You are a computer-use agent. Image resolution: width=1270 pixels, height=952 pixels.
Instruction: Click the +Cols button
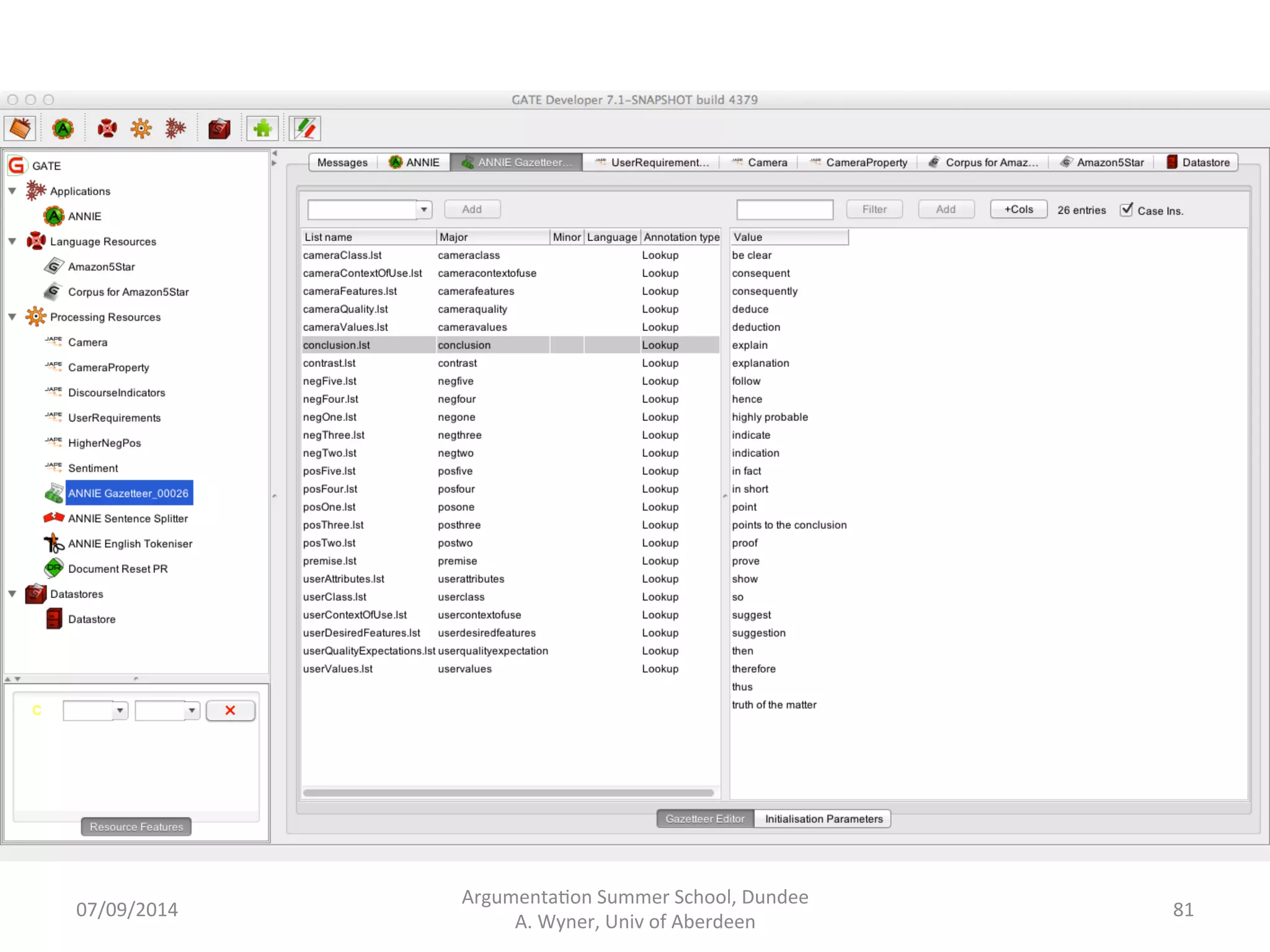(x=1018, y=209)
